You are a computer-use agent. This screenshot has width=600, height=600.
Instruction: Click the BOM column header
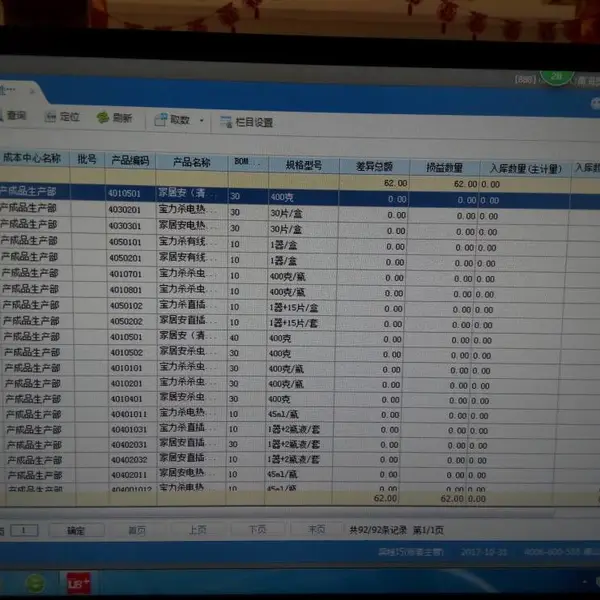(x=248, y=163)
